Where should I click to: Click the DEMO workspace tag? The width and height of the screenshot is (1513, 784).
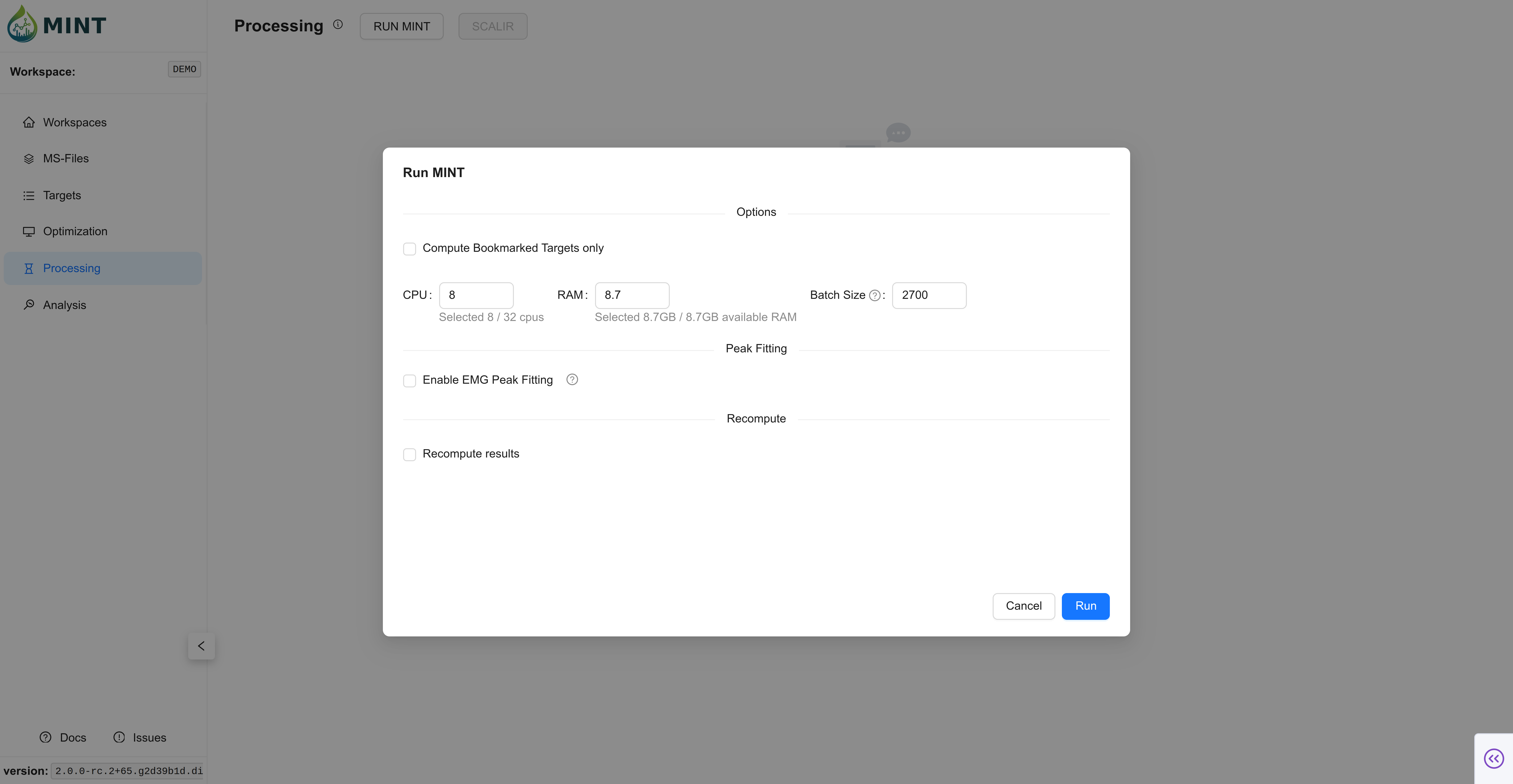(185, 69)
